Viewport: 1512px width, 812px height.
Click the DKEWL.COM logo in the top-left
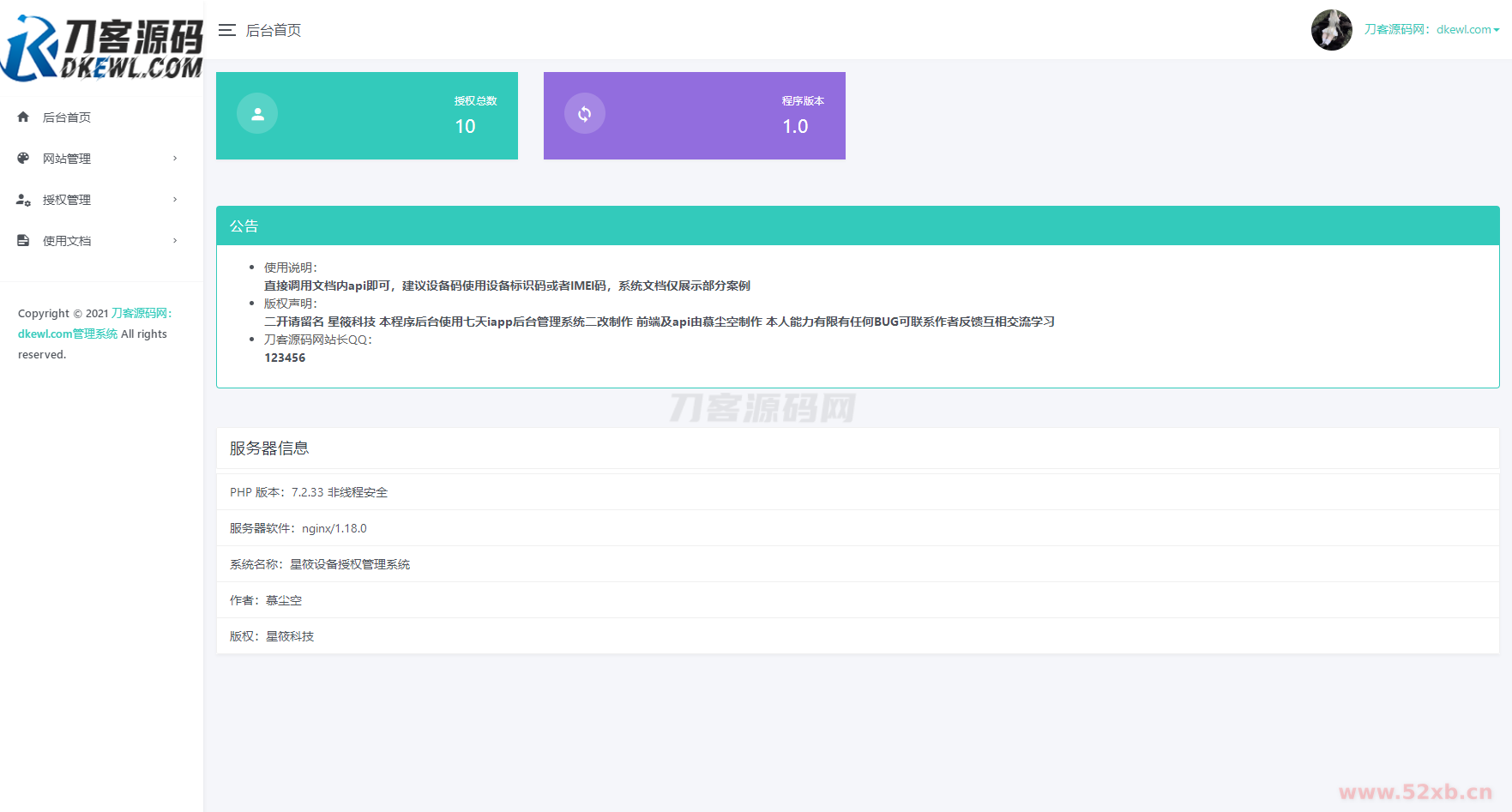(x=101, y=45)
